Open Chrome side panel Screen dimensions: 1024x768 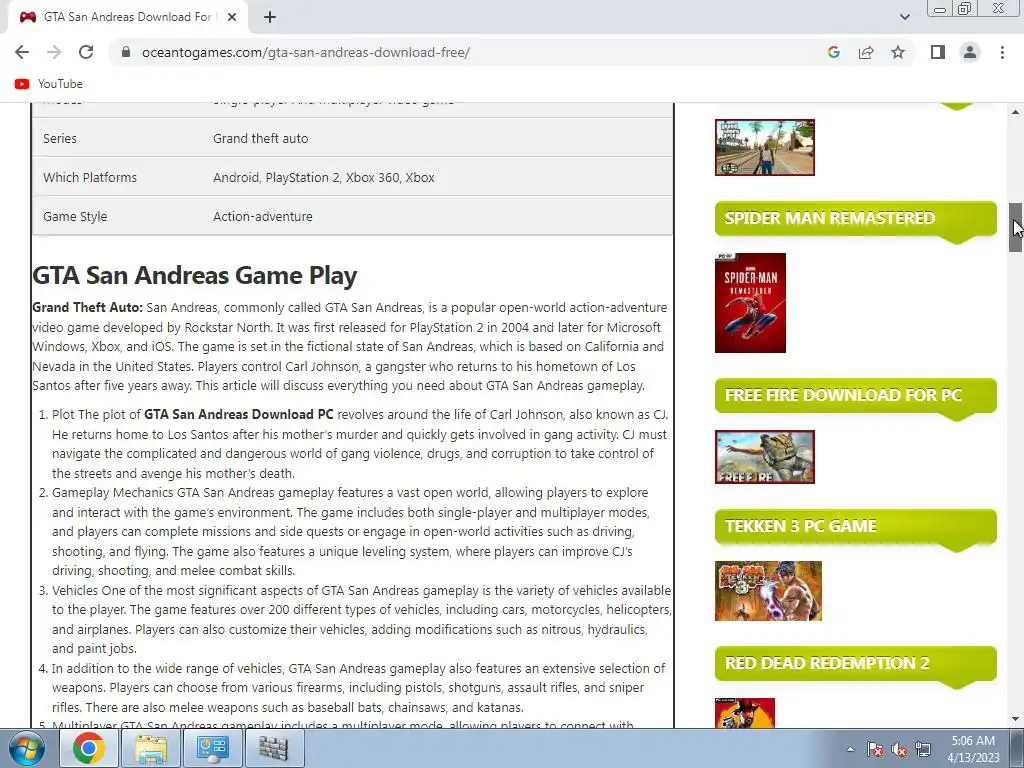938,52
